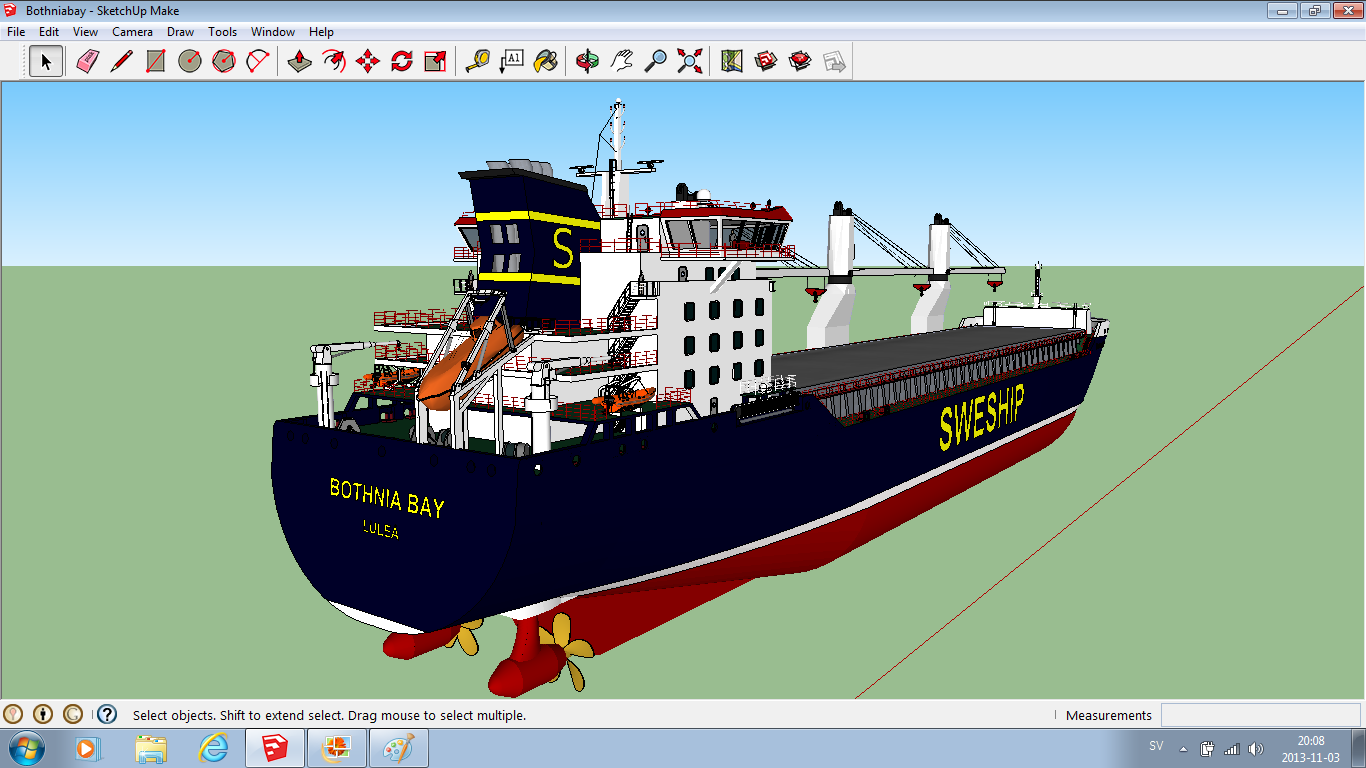Select the Orbit camera tool

point(588,62)
